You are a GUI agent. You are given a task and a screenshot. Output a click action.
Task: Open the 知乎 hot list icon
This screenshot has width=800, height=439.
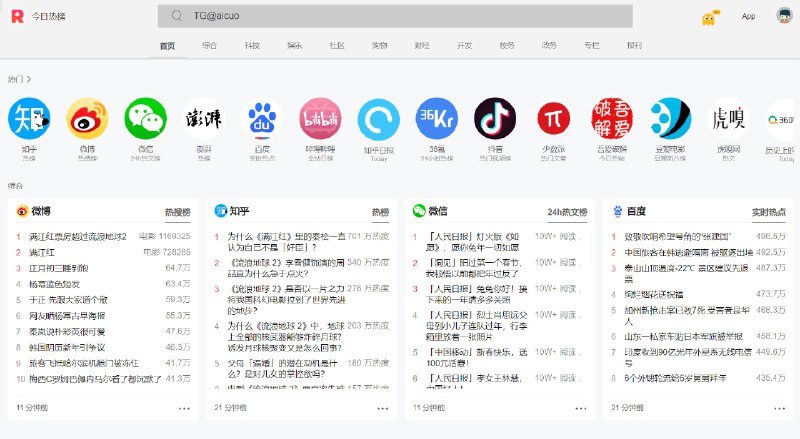click(x=28, y=119)
